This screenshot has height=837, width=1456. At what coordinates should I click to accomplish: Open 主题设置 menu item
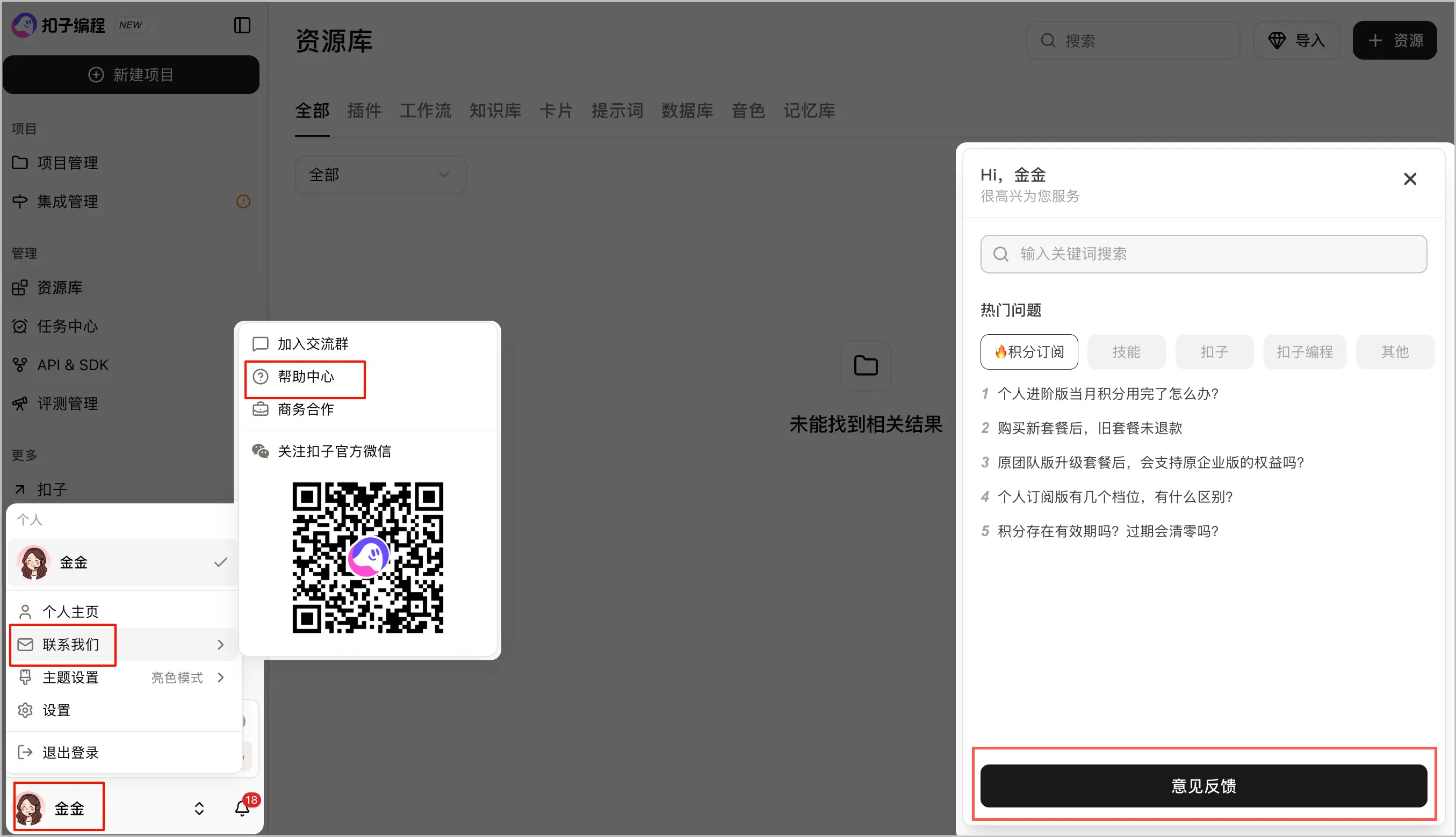[x=122, y=677]
